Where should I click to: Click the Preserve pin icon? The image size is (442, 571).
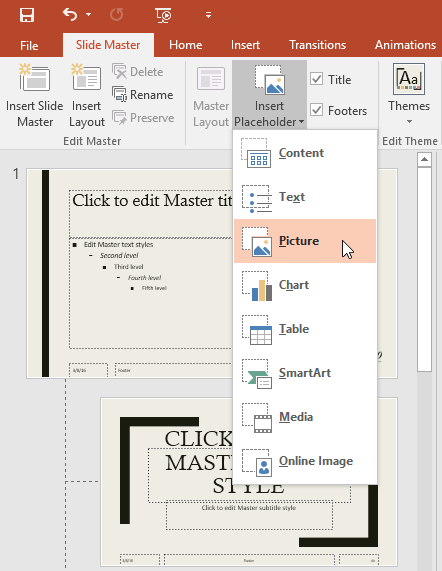[119, 118]
